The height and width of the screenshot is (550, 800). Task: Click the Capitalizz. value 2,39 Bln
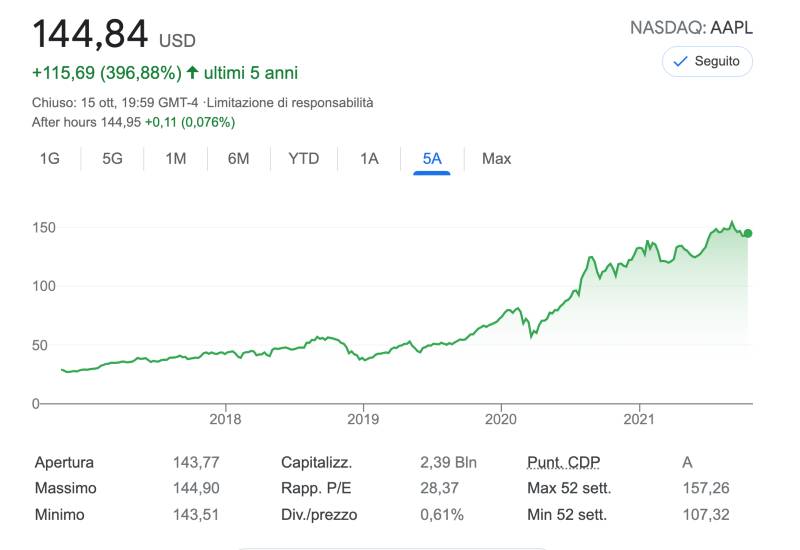click(448, 462)
